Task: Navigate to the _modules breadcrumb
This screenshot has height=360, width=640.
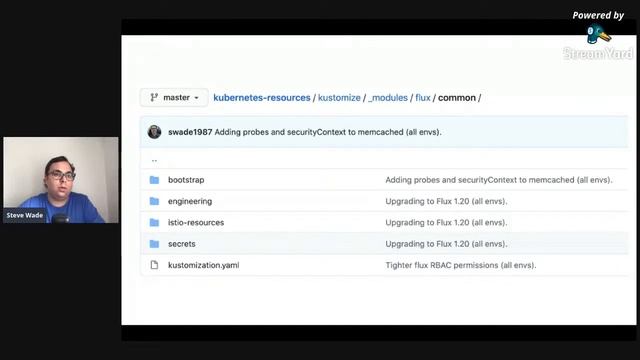Action: coord(388,98)
